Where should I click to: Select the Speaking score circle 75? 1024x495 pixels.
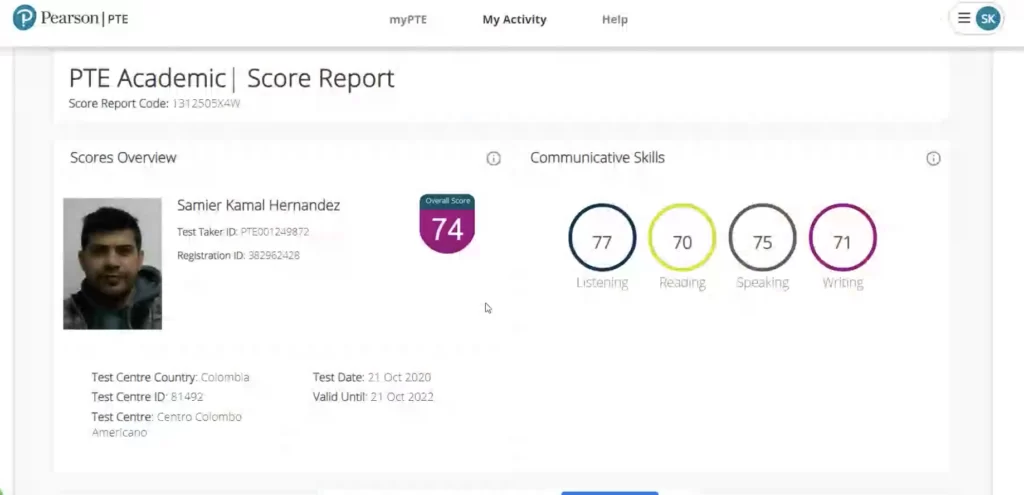tap(763, 238)
